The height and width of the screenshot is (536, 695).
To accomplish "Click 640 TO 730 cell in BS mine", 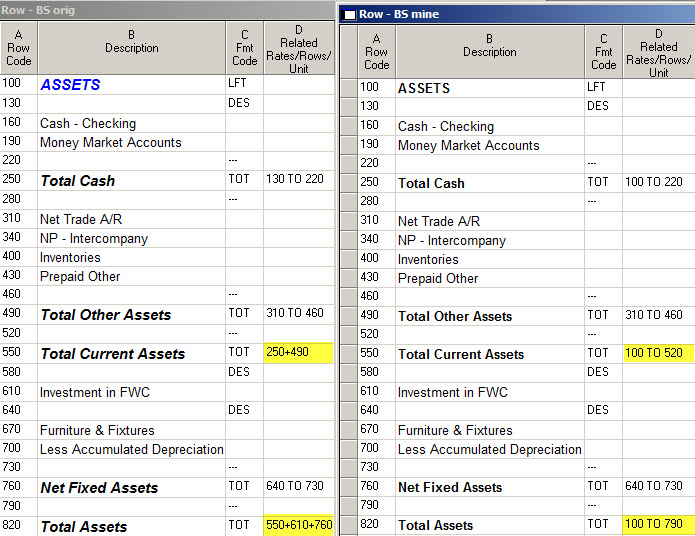I will click(x=658, y=487).
